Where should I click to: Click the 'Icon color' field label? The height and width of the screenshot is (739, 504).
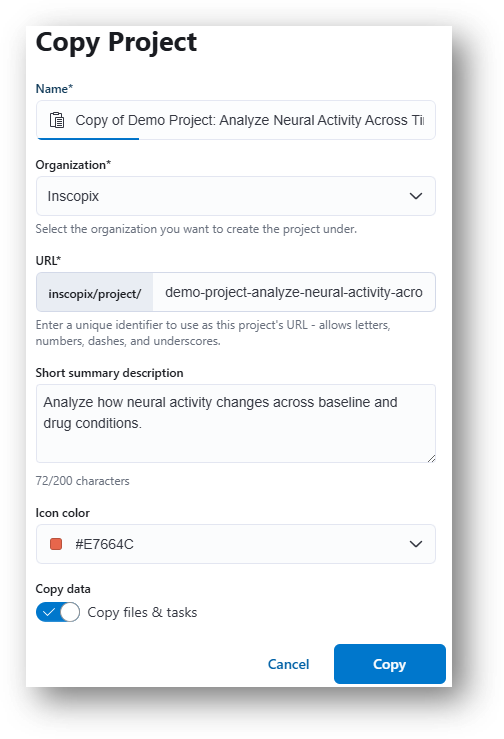63,513
